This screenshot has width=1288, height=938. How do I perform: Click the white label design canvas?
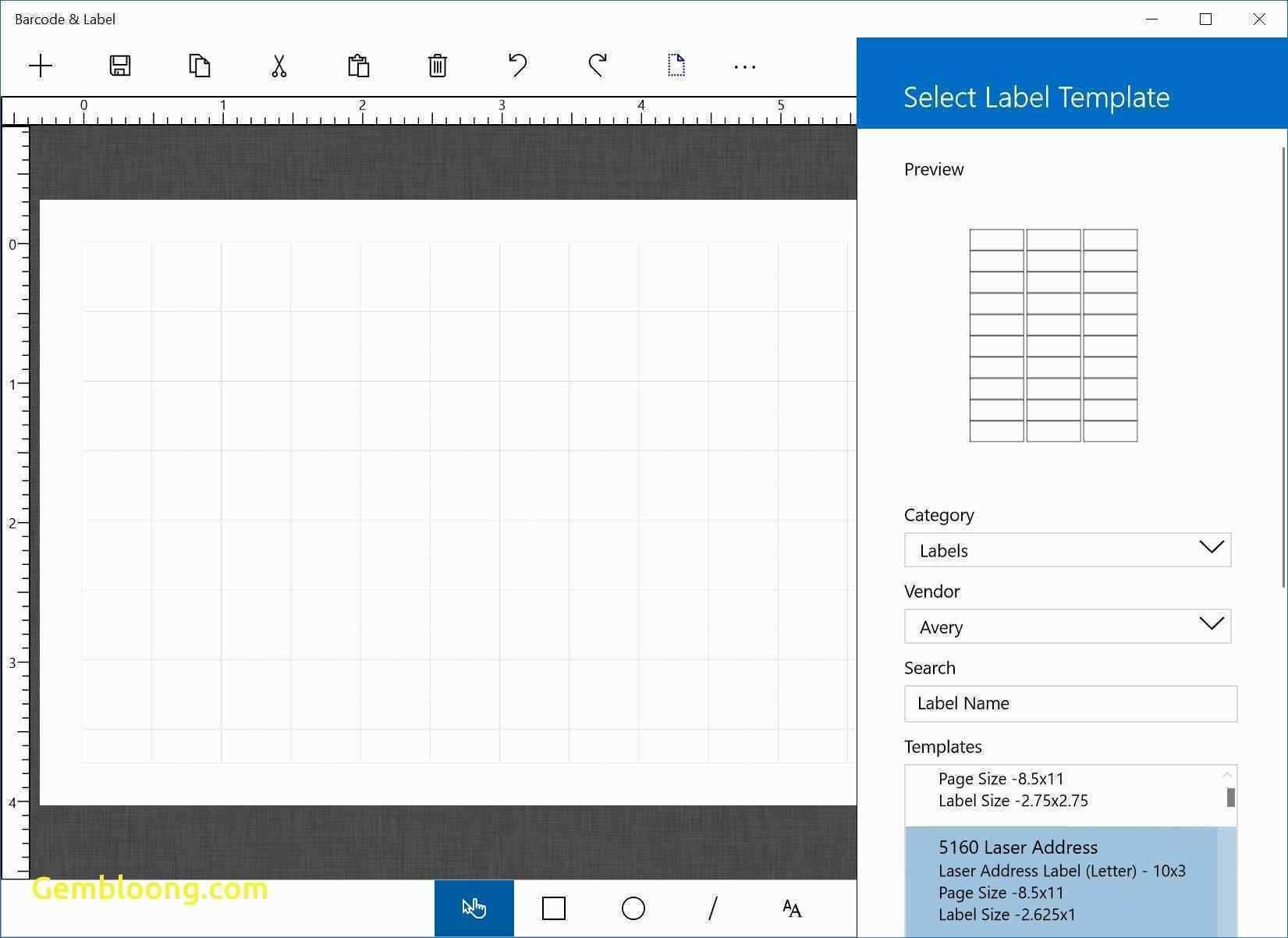449,503
